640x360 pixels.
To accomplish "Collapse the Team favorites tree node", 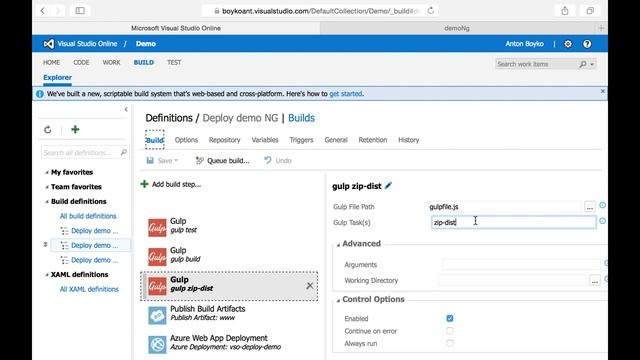I will 47,187.
